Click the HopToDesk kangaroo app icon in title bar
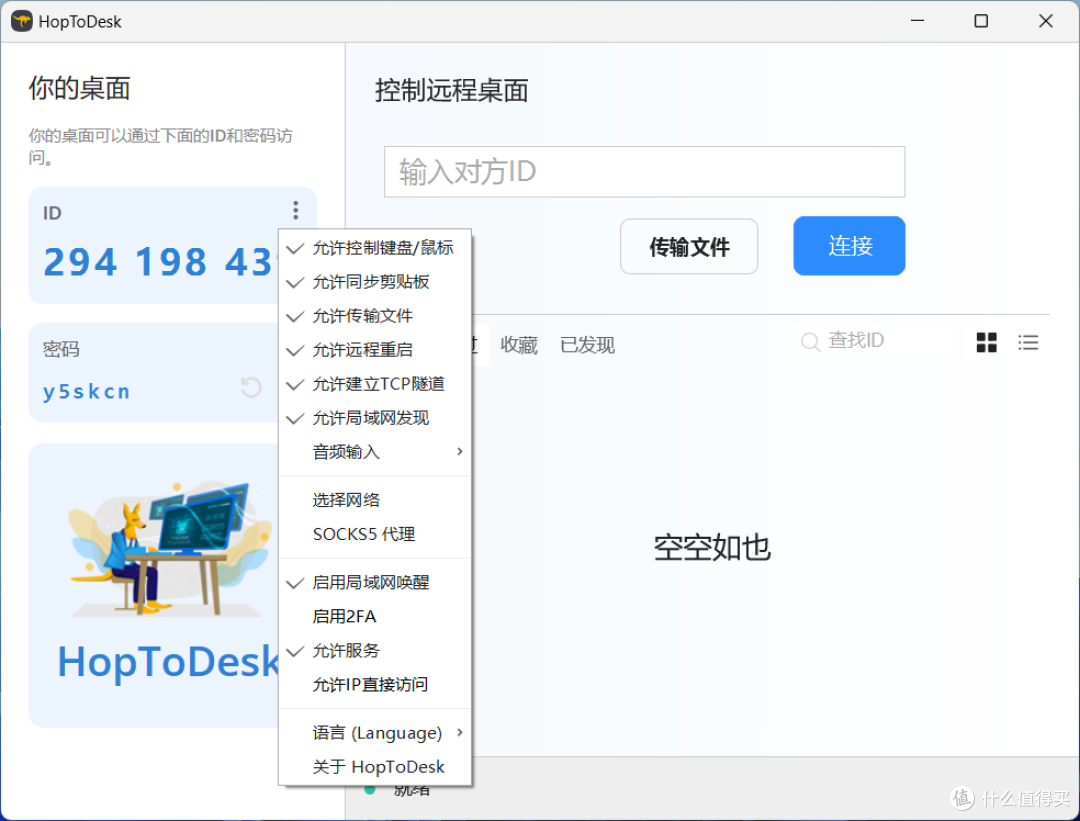The image size is (1080, 821). coord(21,21)
